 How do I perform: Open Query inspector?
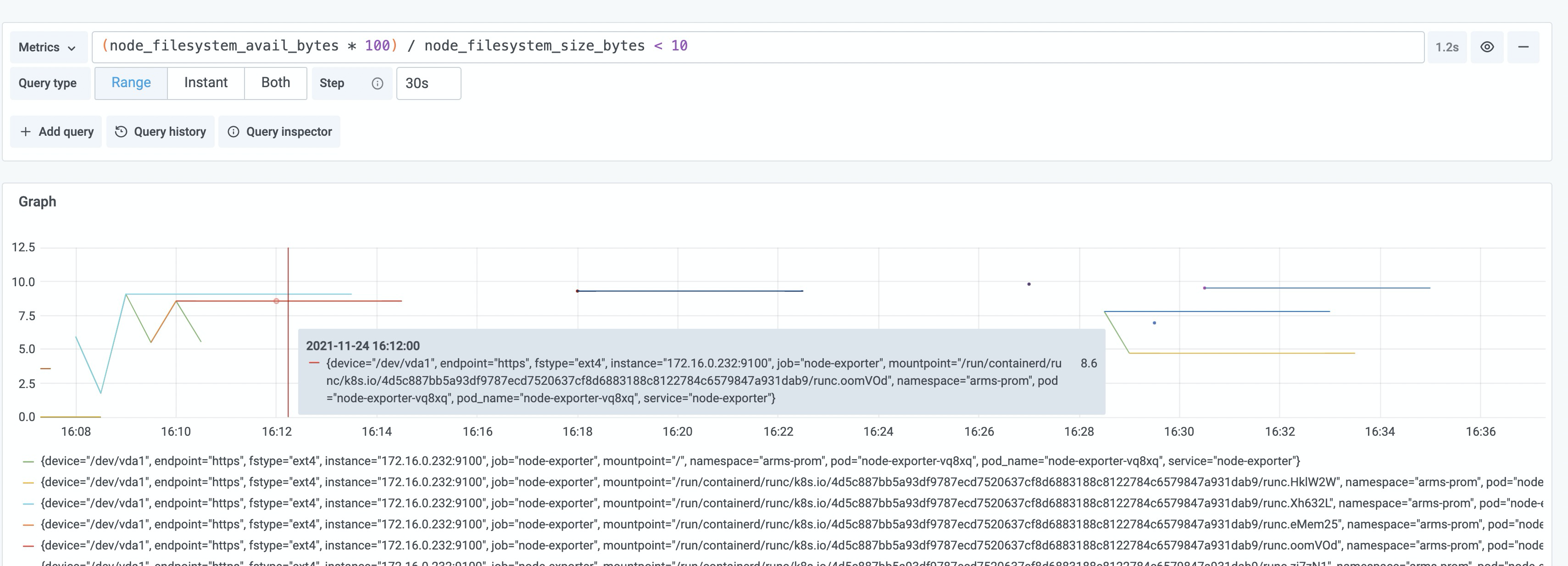point(279,132)
